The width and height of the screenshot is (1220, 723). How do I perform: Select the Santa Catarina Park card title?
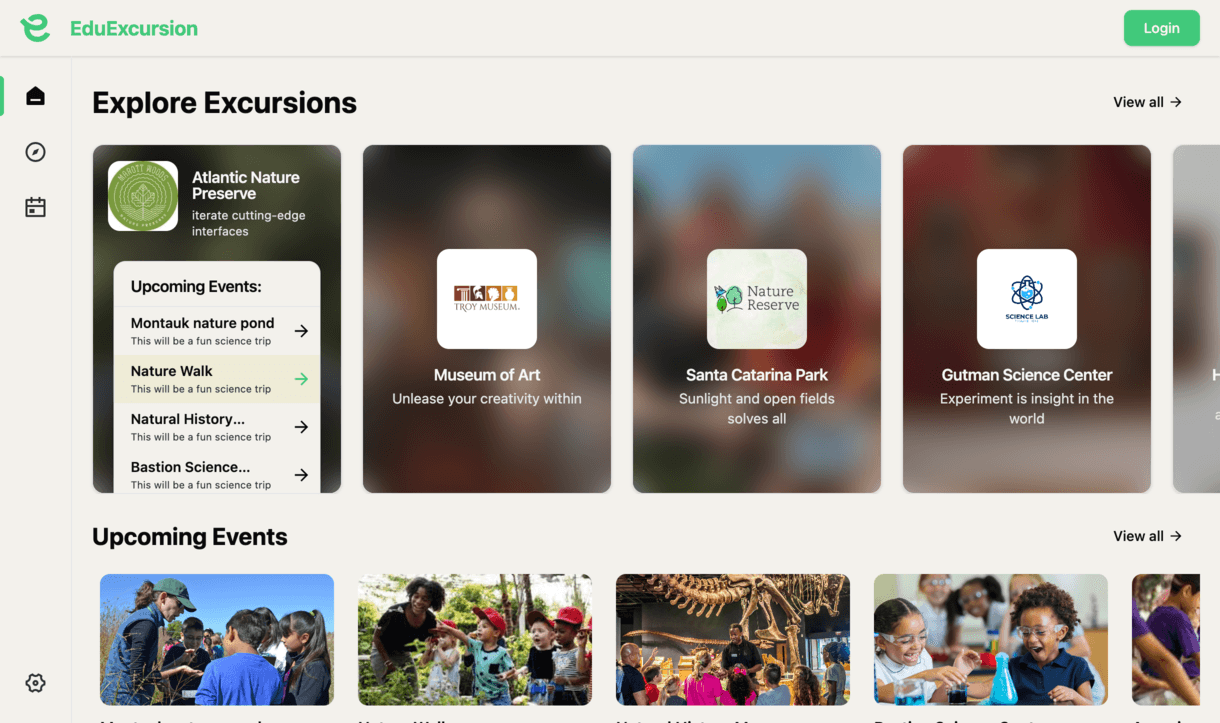pyautogui.click(x=757, y=375)
